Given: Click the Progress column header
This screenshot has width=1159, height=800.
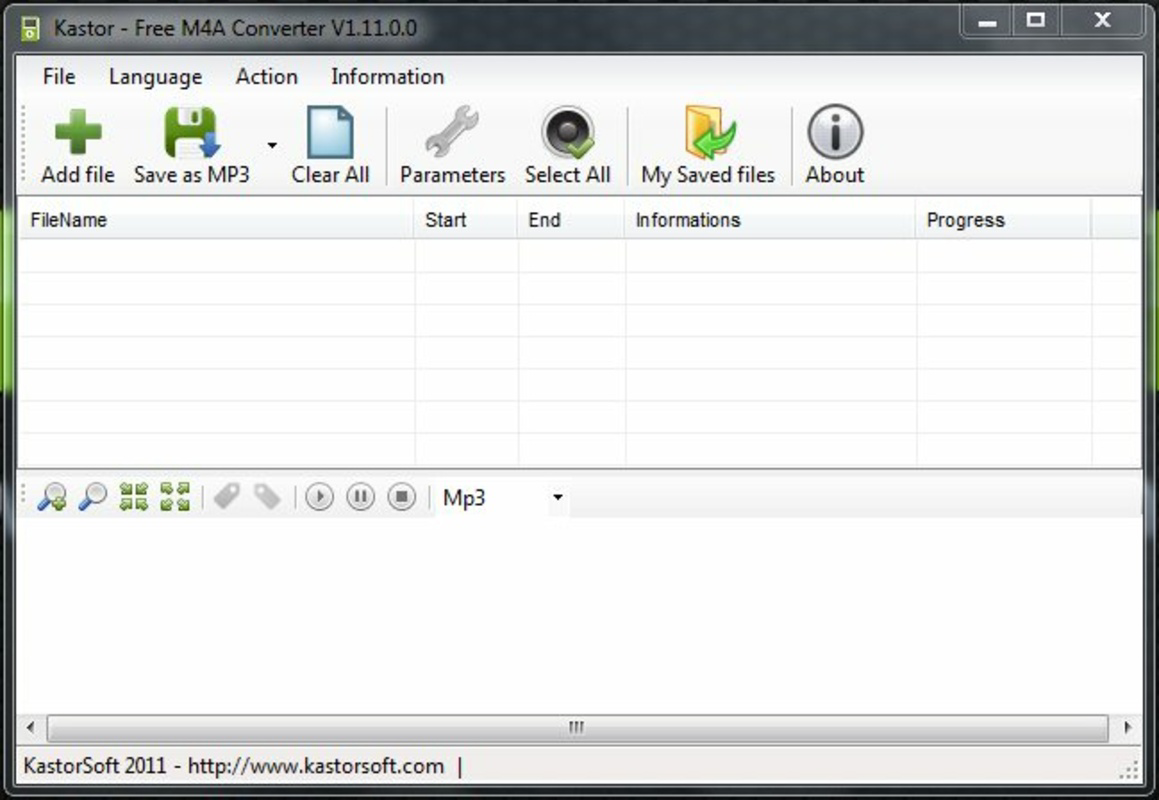Looking at the screenshot, I should coord(1004,220).
